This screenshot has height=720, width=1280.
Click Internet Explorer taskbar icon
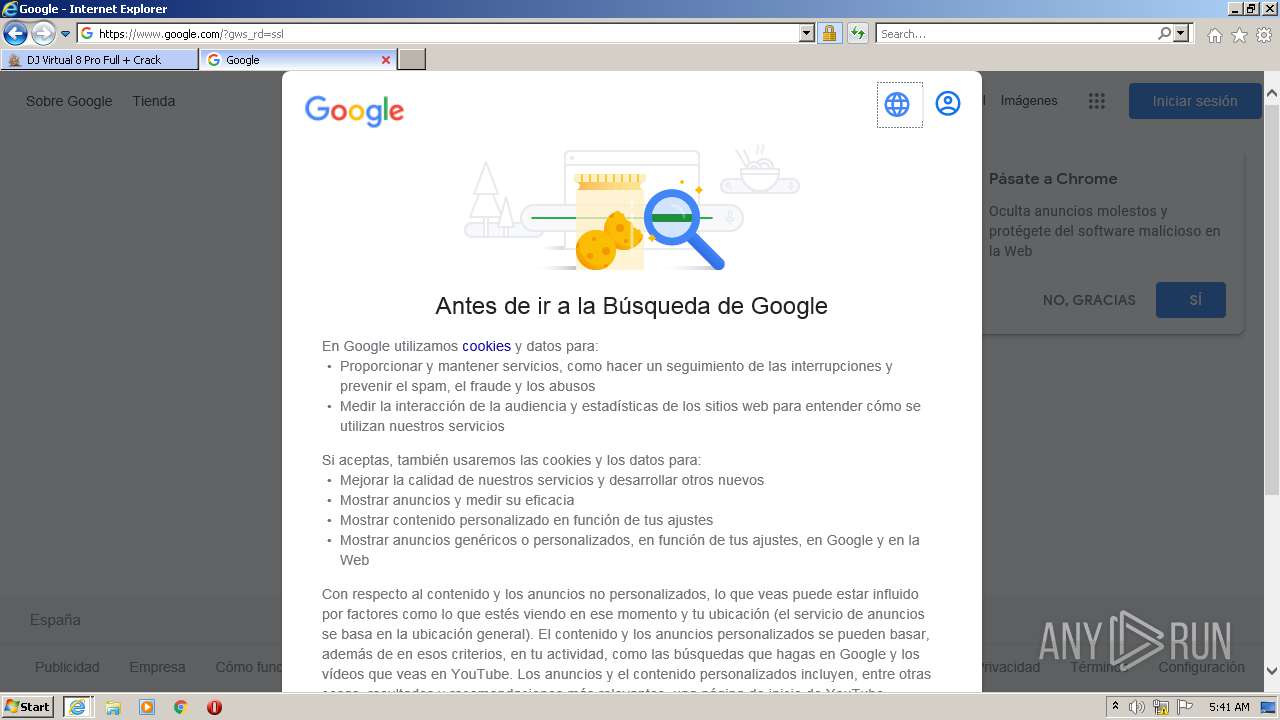(77, 707)
